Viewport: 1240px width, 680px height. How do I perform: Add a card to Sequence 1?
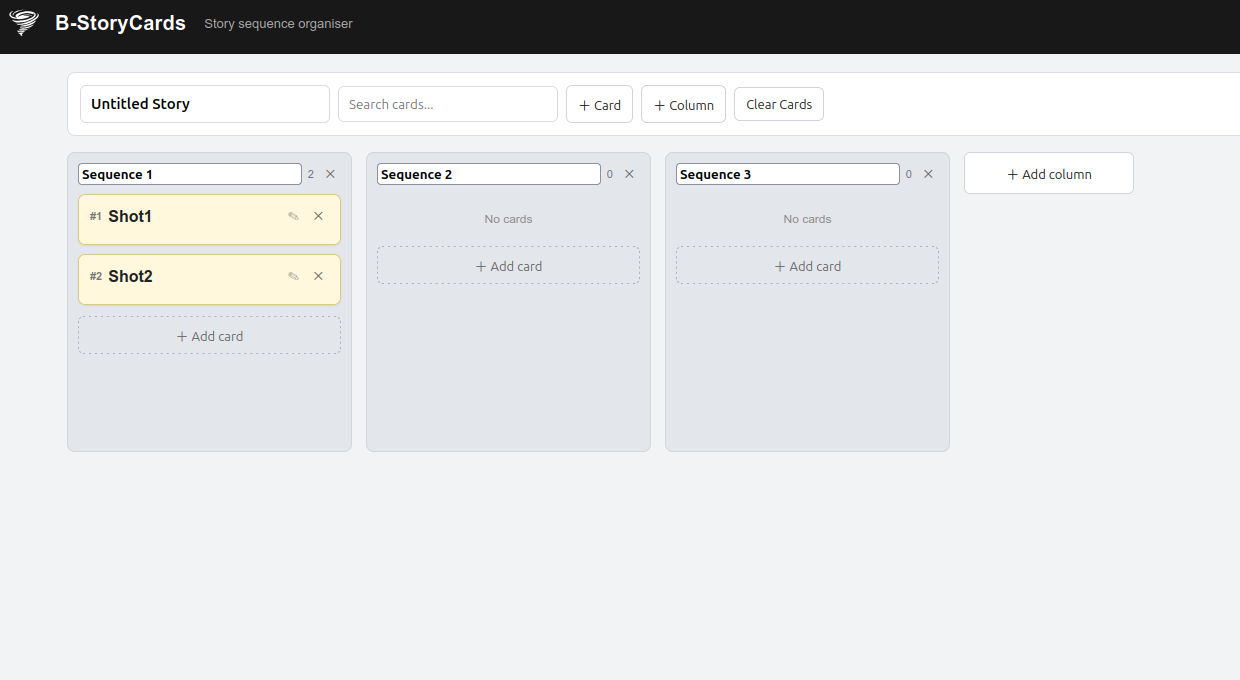(x=210, y=336)
